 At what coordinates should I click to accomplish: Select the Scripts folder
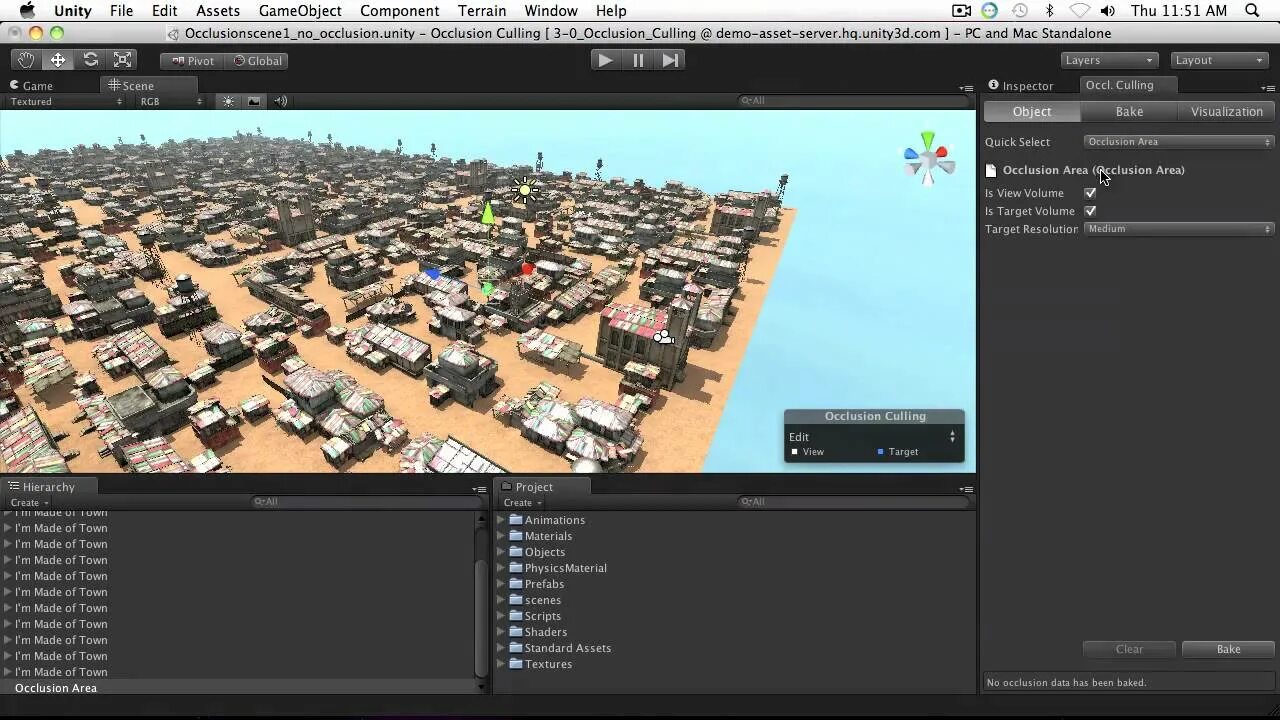pos(543,616)
